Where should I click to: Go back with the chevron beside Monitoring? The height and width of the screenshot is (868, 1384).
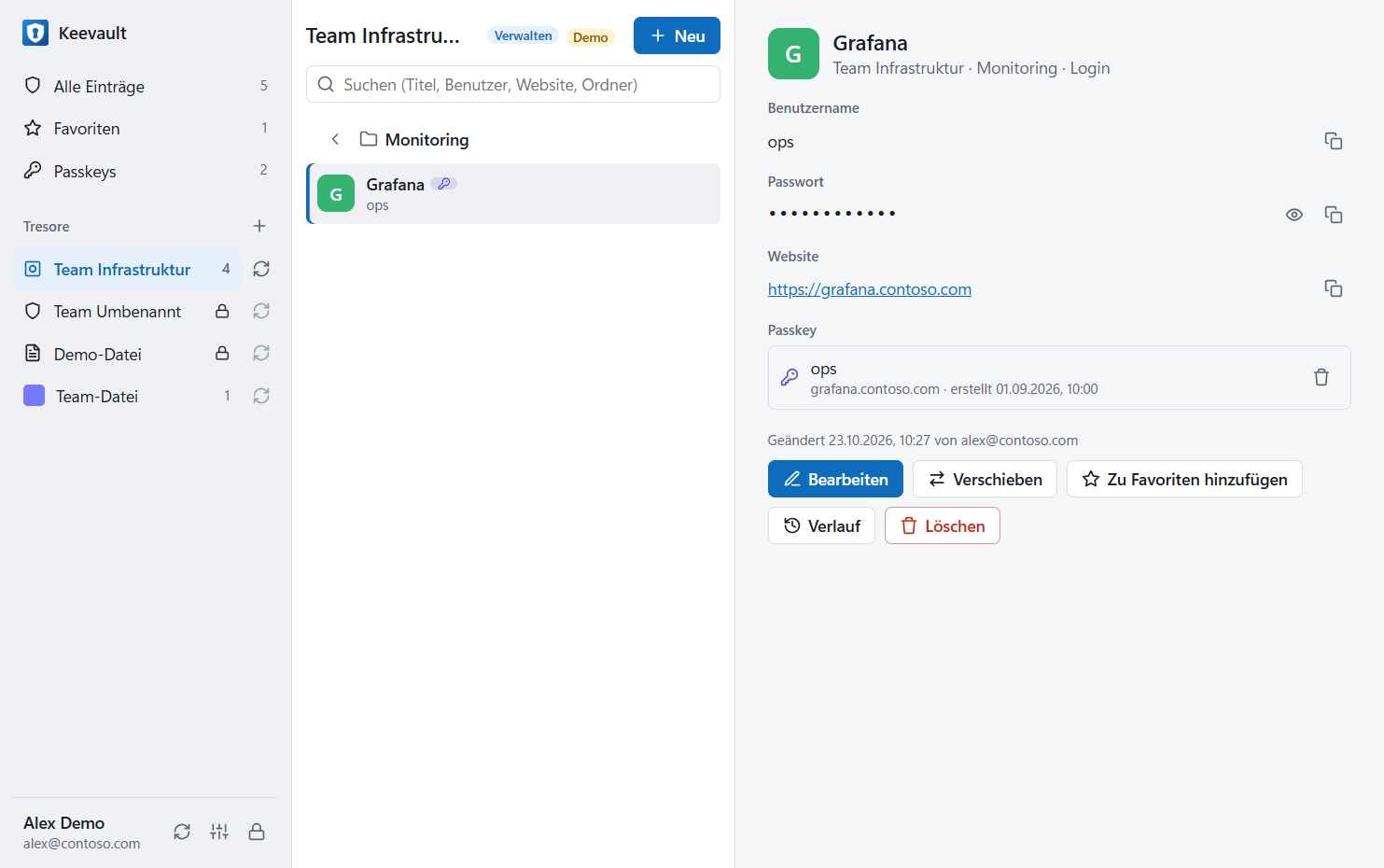(335, 139)
